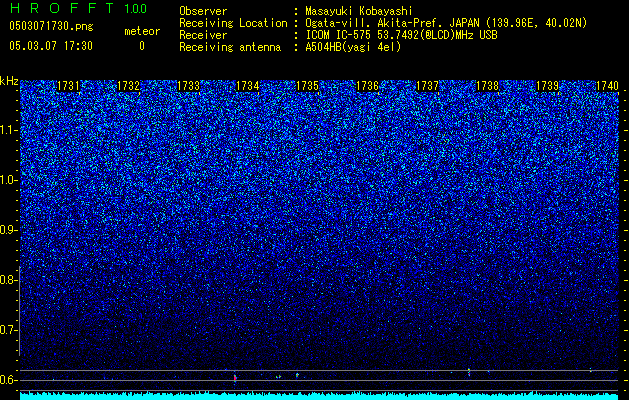629x400 pixels.
Task: Click the 0.9 kHz axis label
Action: [8, 230]
